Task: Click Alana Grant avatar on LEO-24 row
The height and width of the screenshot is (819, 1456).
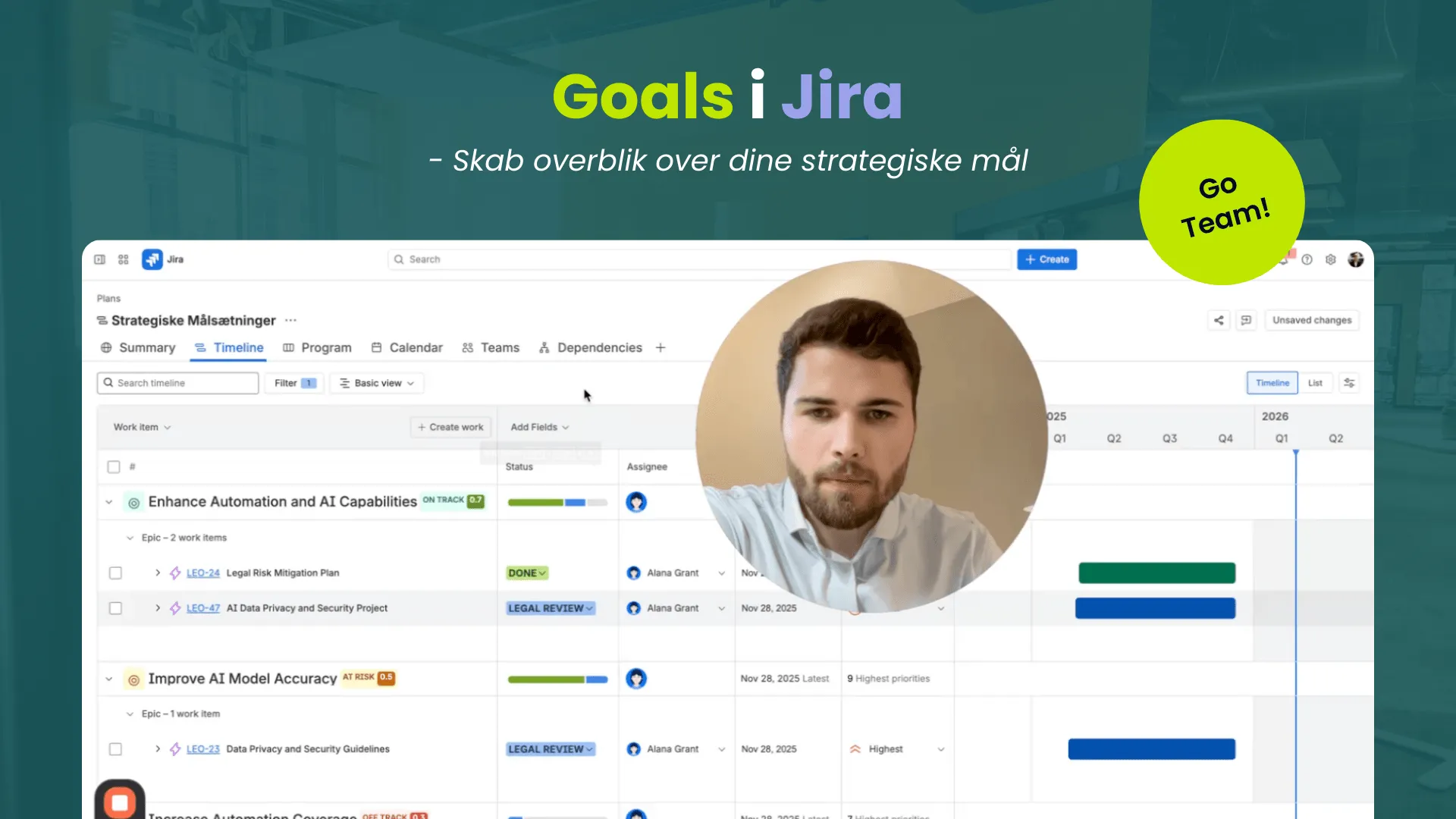Action: click(x=634, y=573)
